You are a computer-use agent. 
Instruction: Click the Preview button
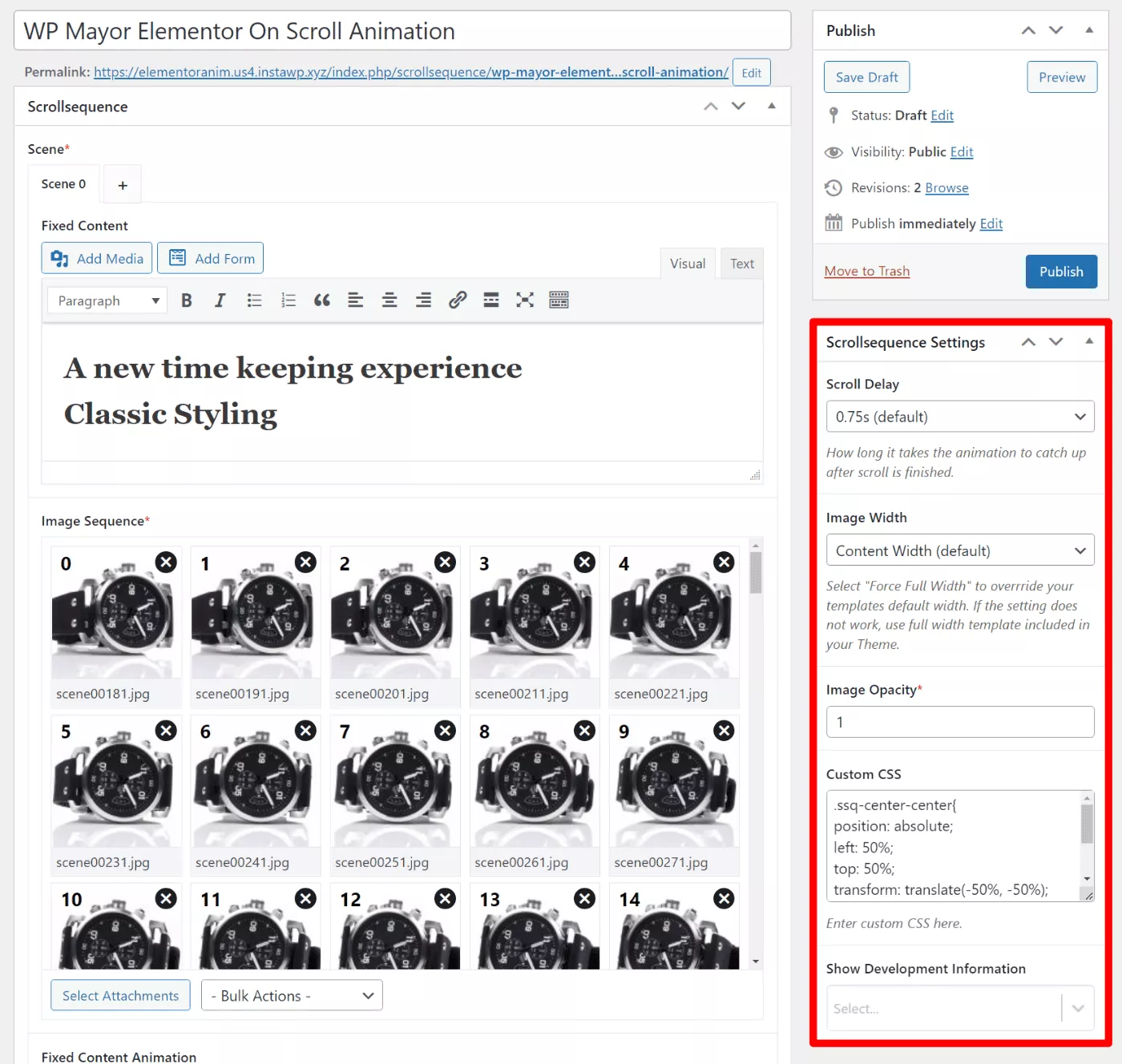[x=1062, y=77]
